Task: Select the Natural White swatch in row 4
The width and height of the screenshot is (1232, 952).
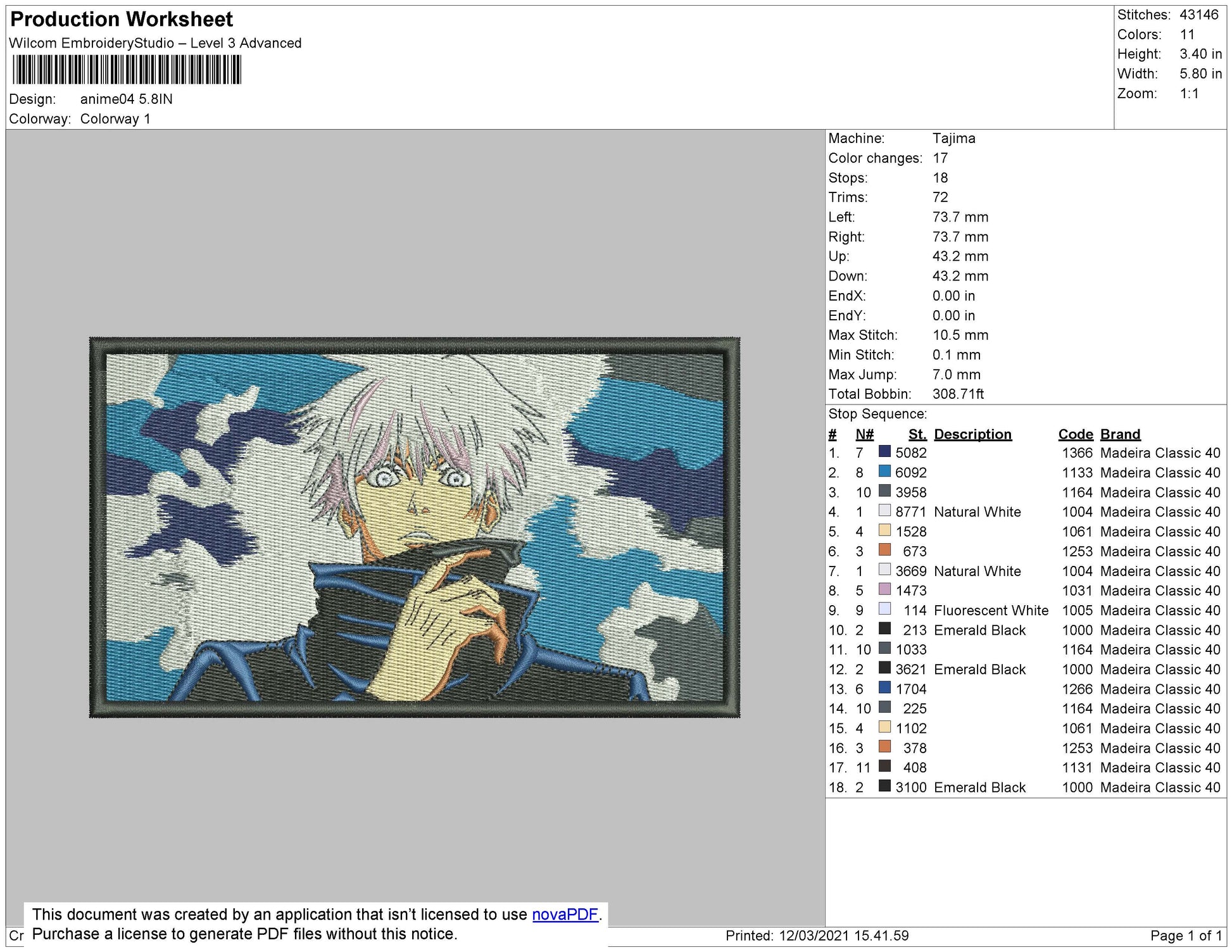Action: (884, 511)
